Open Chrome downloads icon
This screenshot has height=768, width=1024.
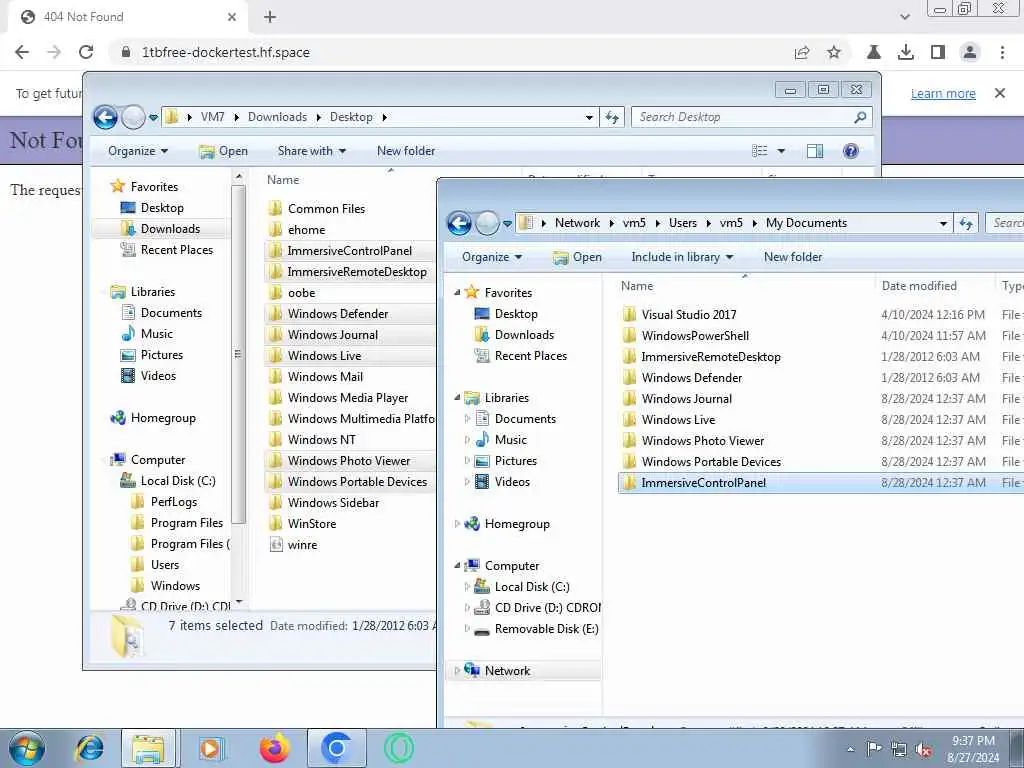pos(906,52)
